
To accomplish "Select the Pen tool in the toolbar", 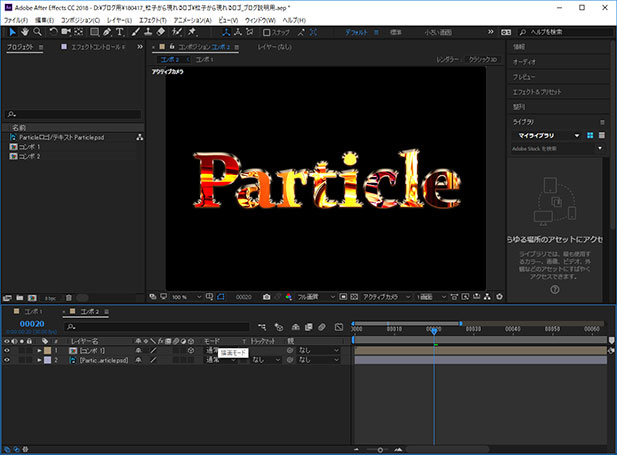I will pyautogui.click(x=106, y=32).
